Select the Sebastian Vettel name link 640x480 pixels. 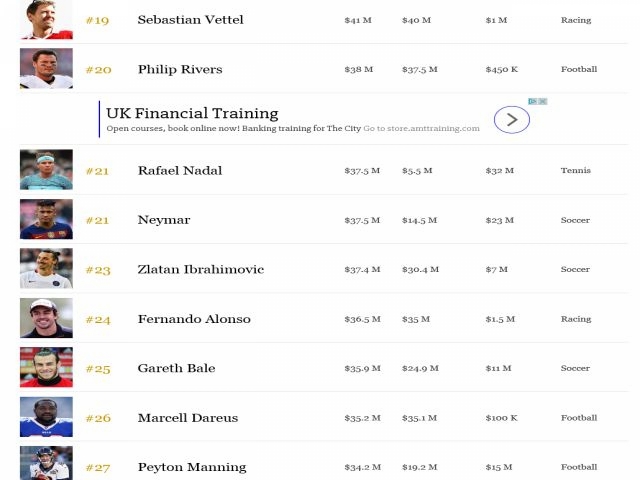[x=191, y=20]
